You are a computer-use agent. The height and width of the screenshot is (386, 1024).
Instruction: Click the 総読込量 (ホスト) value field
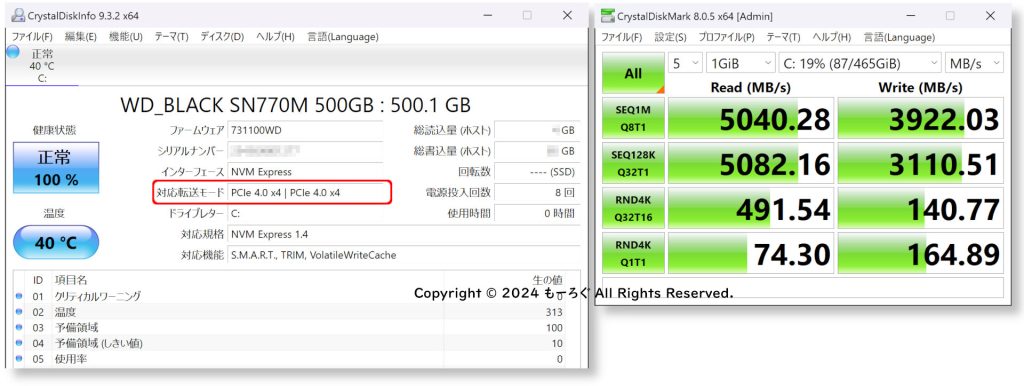point(537,130)
